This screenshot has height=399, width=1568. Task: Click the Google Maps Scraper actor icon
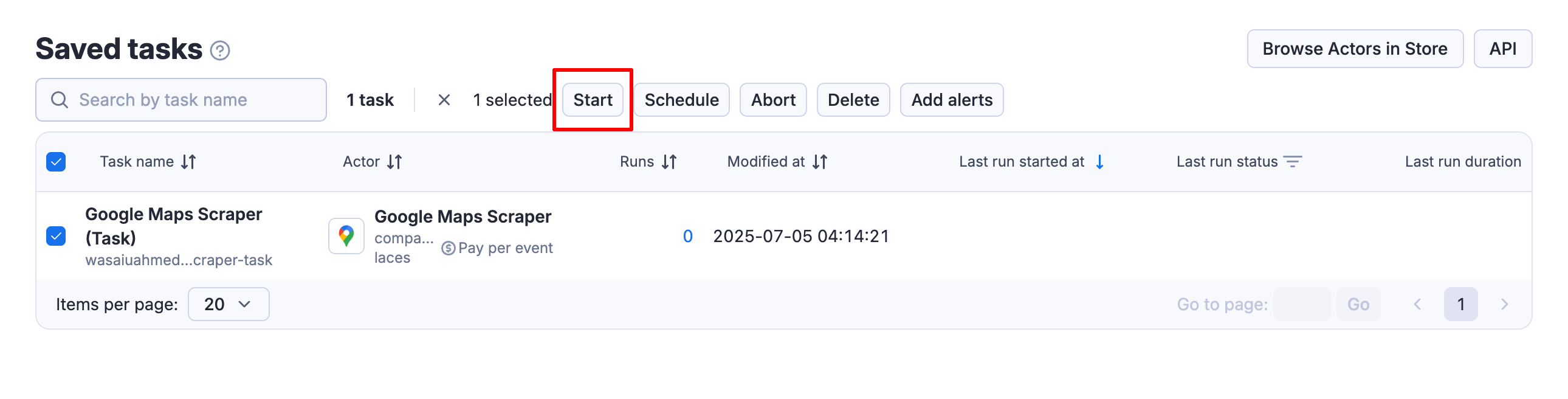(346, 236)
